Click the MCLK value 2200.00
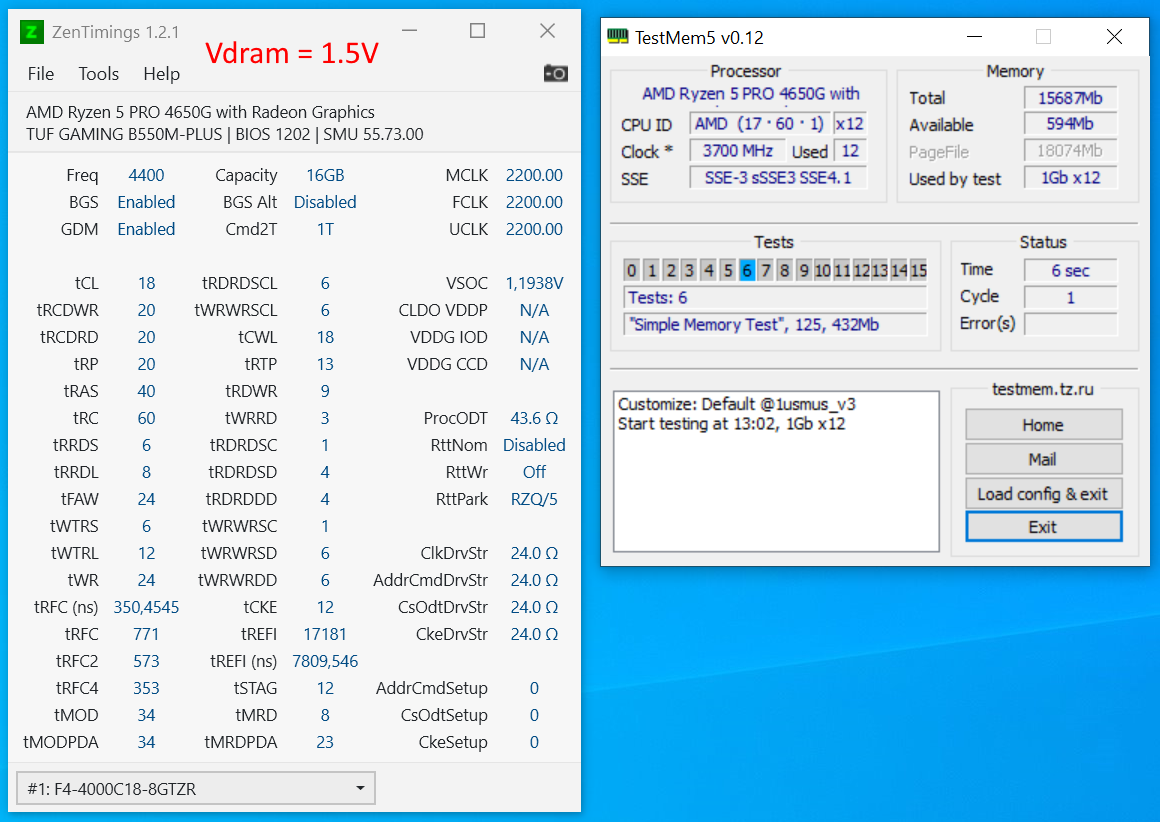Viewport: 1160px width, 822px height. (x=534, y=175)
